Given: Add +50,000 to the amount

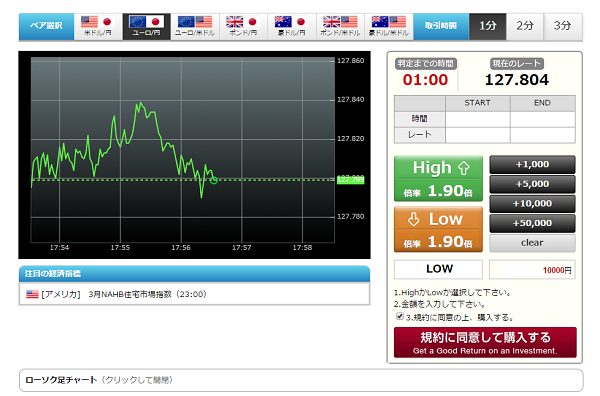Looking at the screenshot, I should click(x=532, y=223).
